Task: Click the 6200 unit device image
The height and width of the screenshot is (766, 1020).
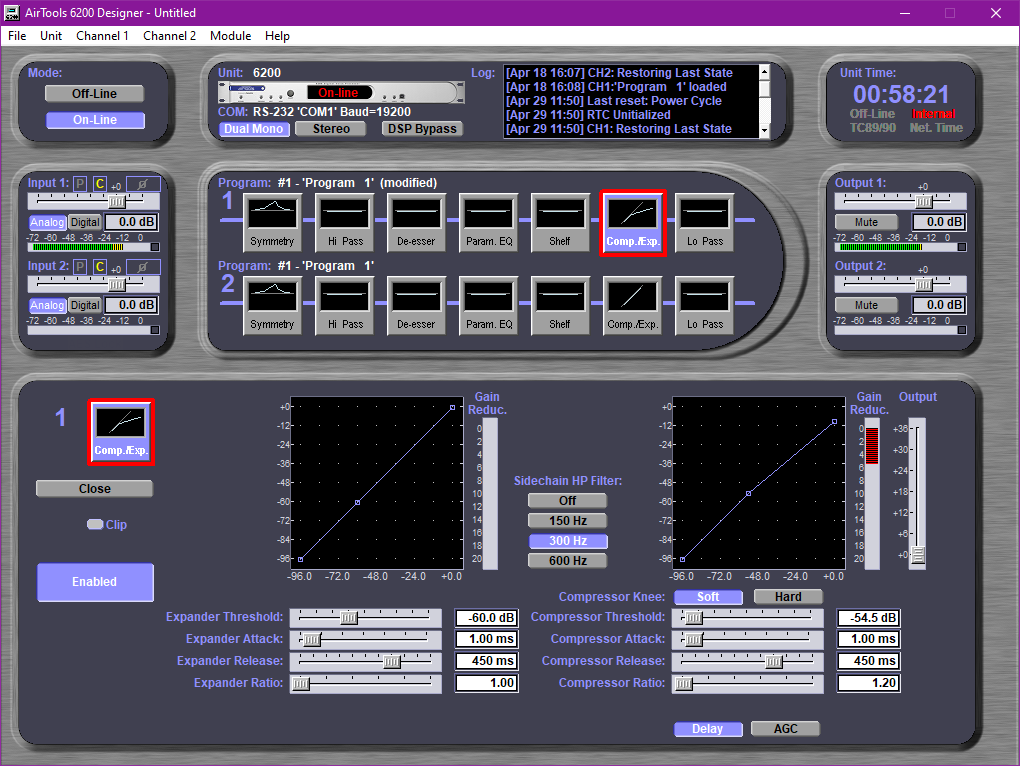Action: point(342,93)
